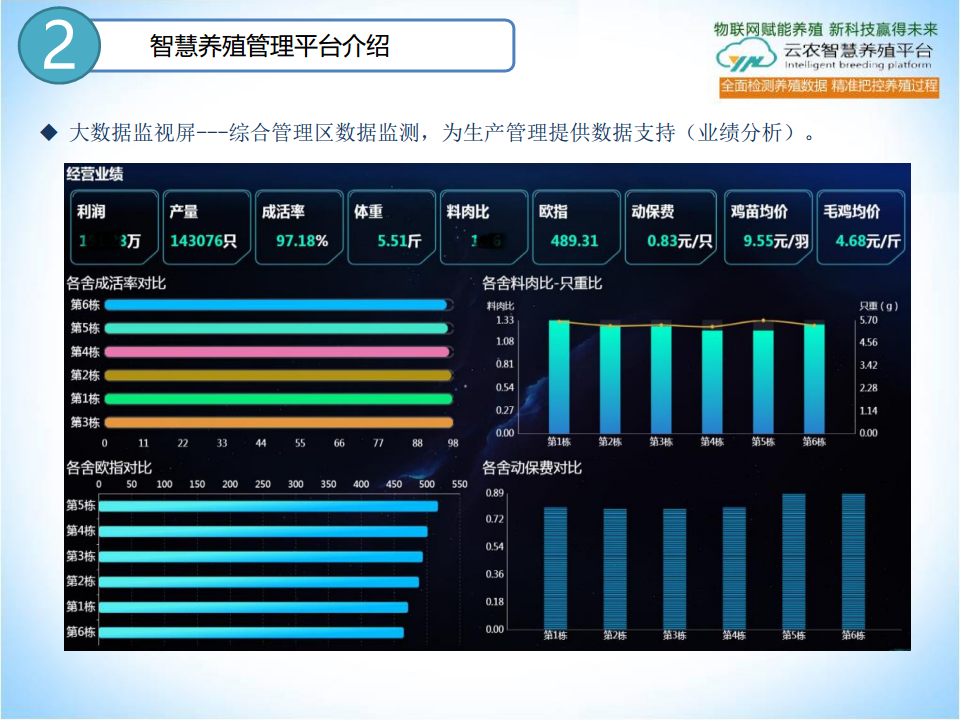Select the 第5栋 bar in 各舍欧指对比
This screenshot has width=960, height=720.
pyautogui.click(x=268, y=506)
